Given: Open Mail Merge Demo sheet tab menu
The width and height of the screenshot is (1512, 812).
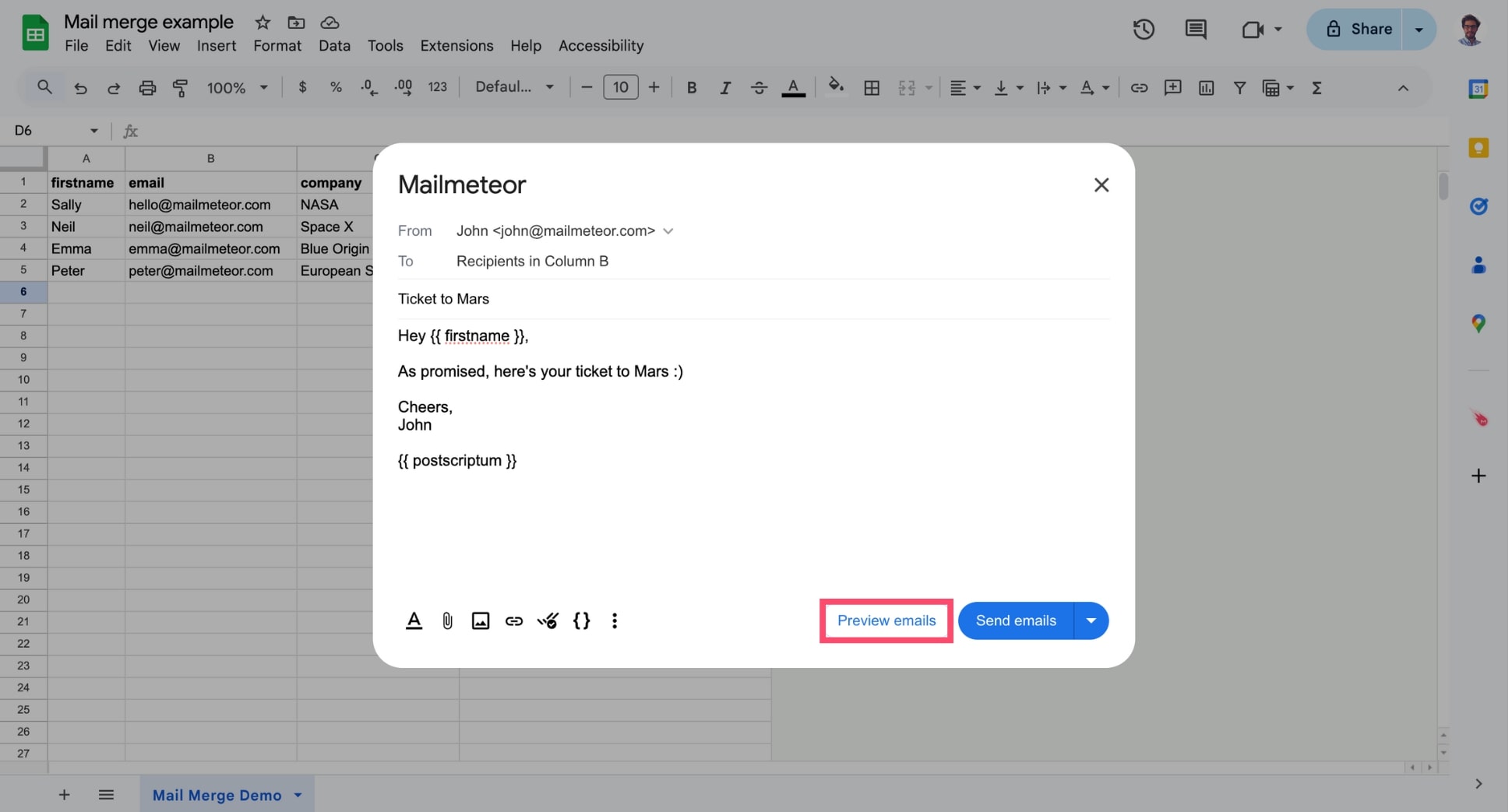Looking at the screenshot, I should pyautogui.click(x=298, y=795).
